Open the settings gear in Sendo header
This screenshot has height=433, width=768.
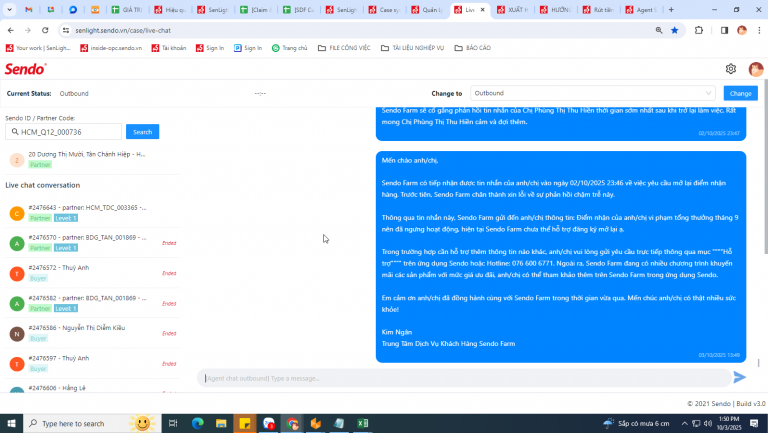click(730, 69)
